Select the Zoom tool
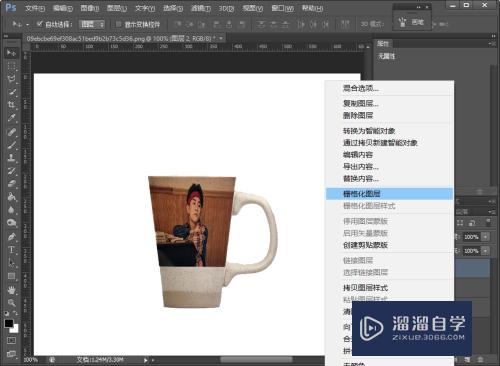 click(11, 303)
